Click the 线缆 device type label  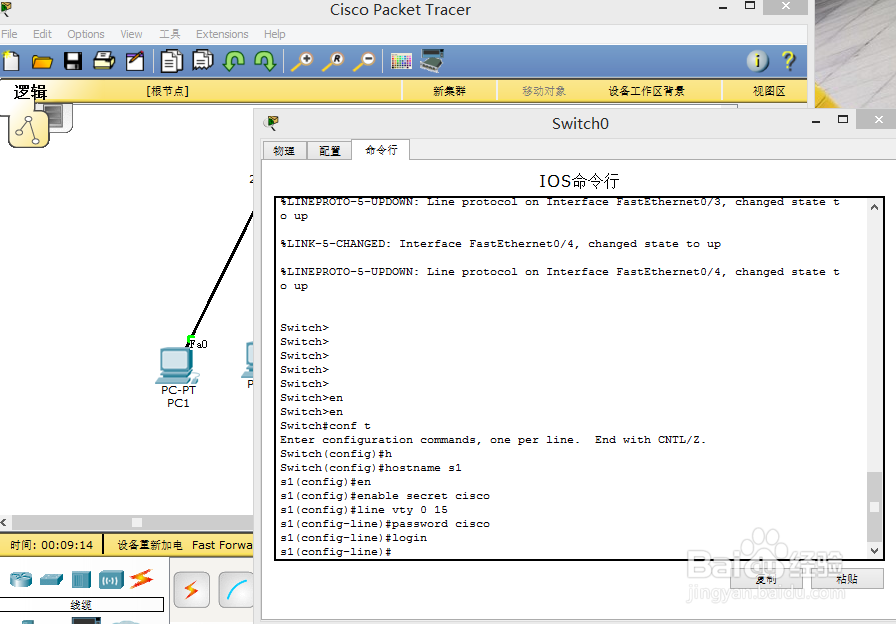pyautogui.click(x=81, y=605)
